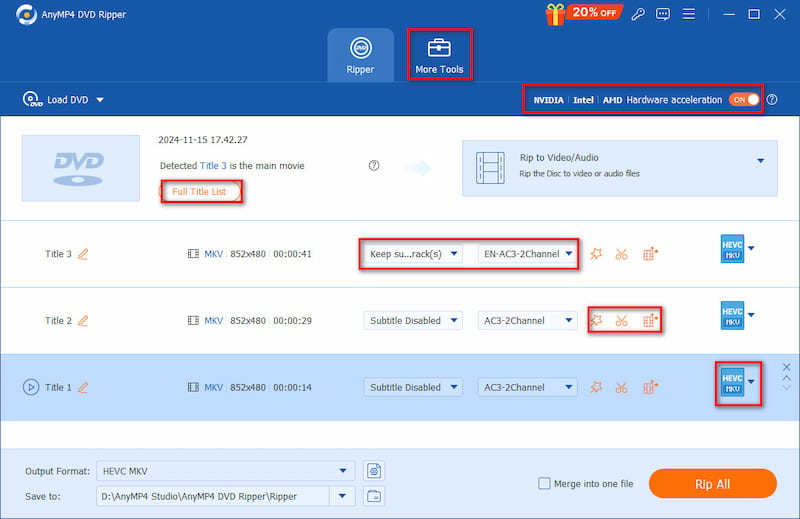Play Title 1 preview

click(x=31, y=387)
